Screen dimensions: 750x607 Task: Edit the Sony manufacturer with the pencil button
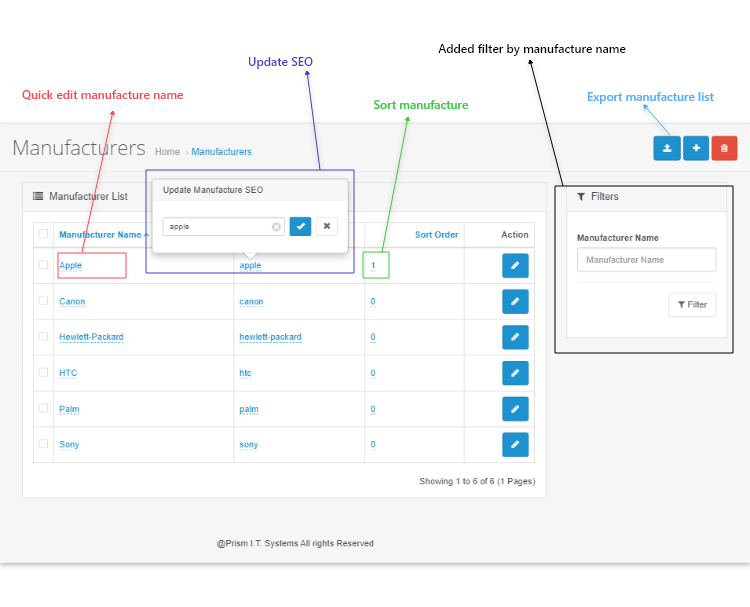tap(515, 444)
